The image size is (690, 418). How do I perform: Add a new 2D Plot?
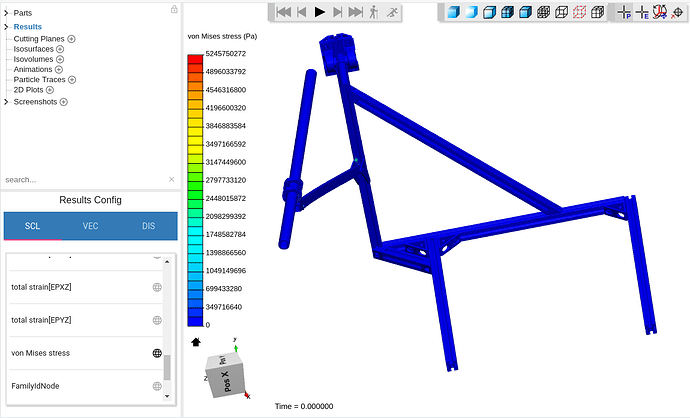(50, 90)
